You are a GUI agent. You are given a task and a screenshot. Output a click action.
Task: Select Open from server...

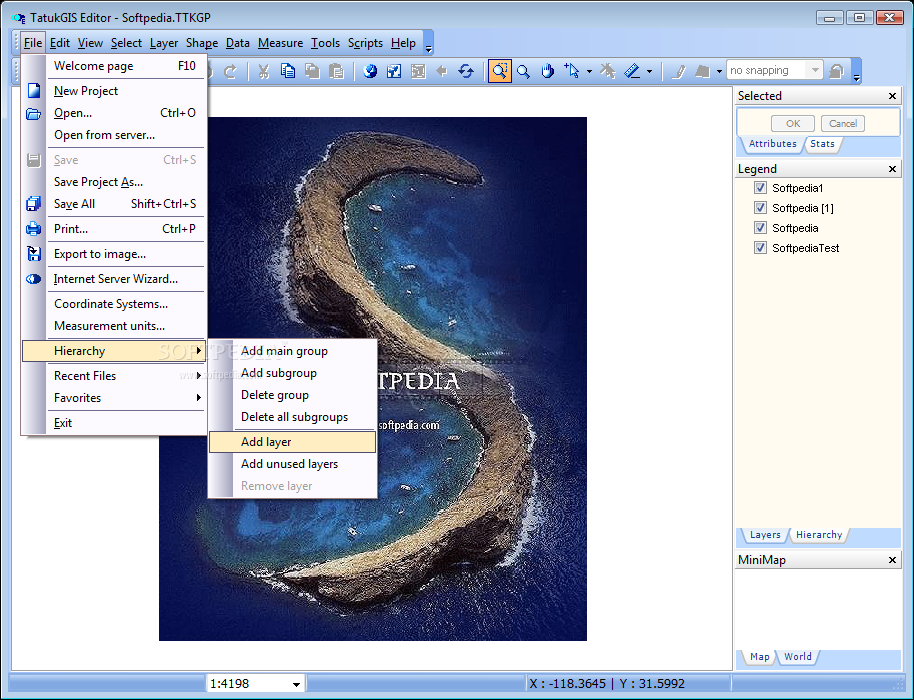pyautogui.click(x=114, y=135)
